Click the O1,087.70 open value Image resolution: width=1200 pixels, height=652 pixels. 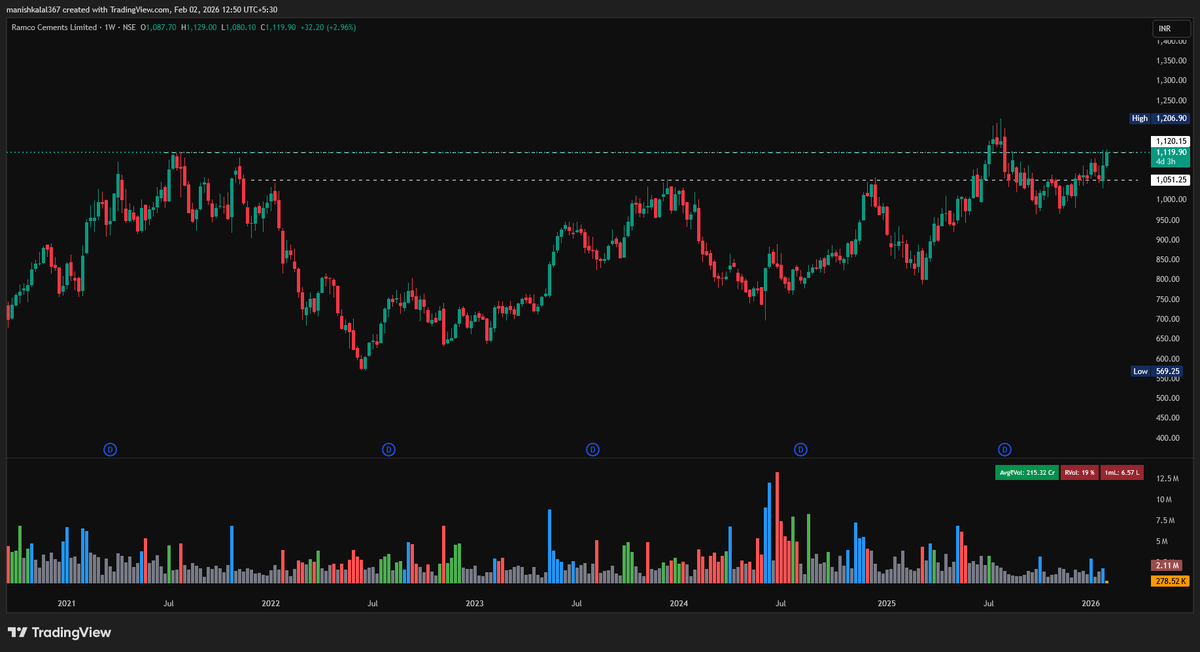click(x=157, y=27)
